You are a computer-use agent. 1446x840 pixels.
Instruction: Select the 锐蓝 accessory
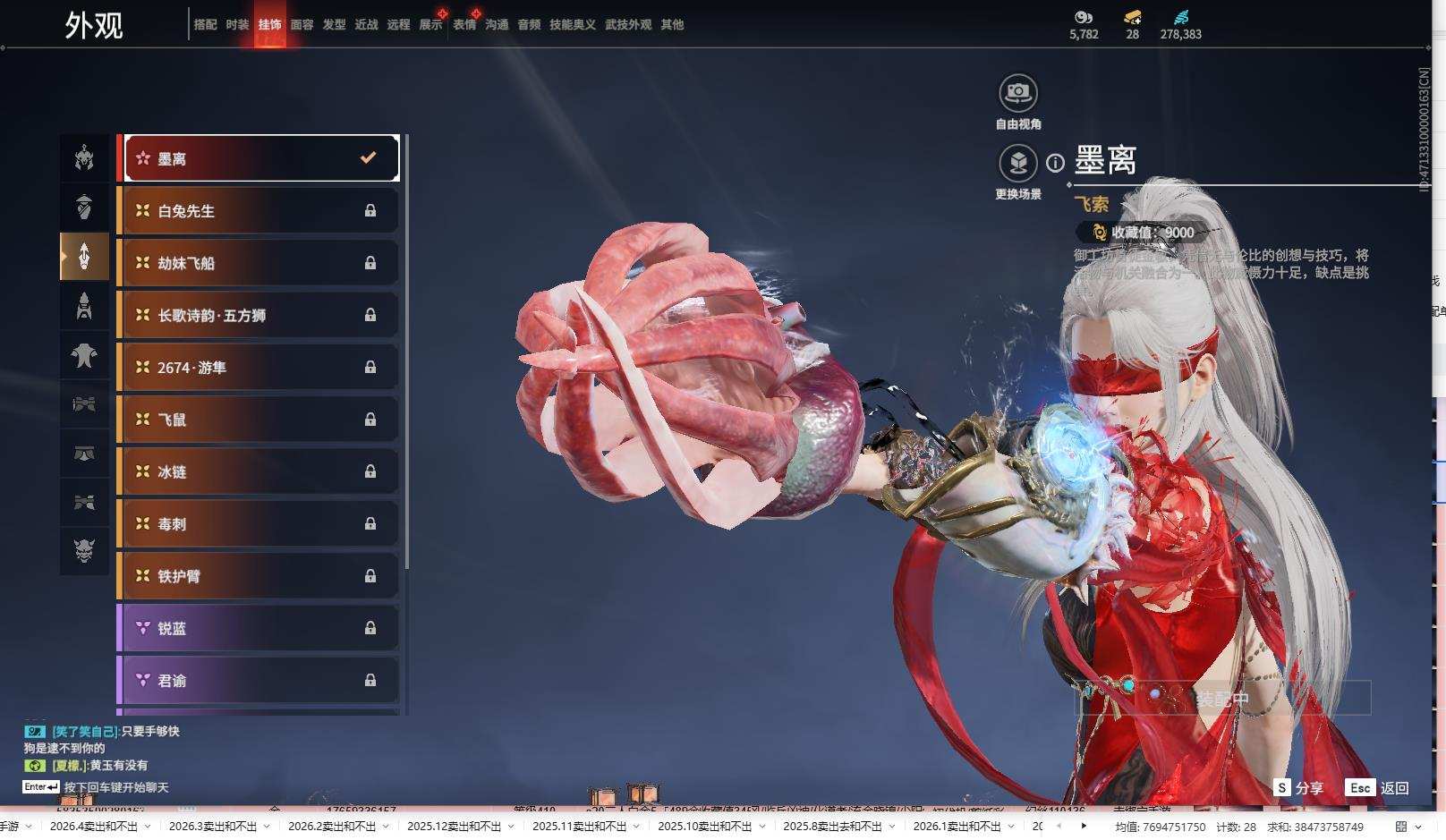(259, 629)
